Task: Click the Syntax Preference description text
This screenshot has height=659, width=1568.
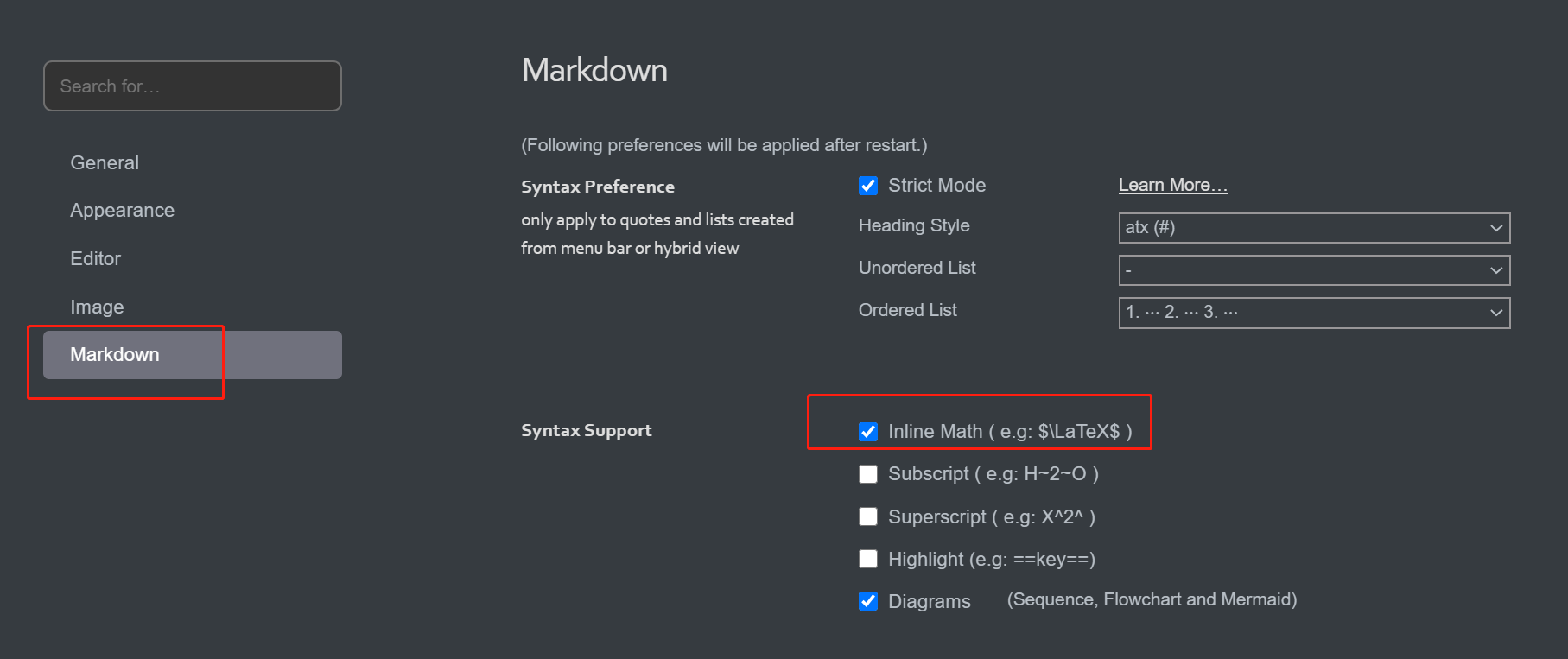Action: pos(657,233)
